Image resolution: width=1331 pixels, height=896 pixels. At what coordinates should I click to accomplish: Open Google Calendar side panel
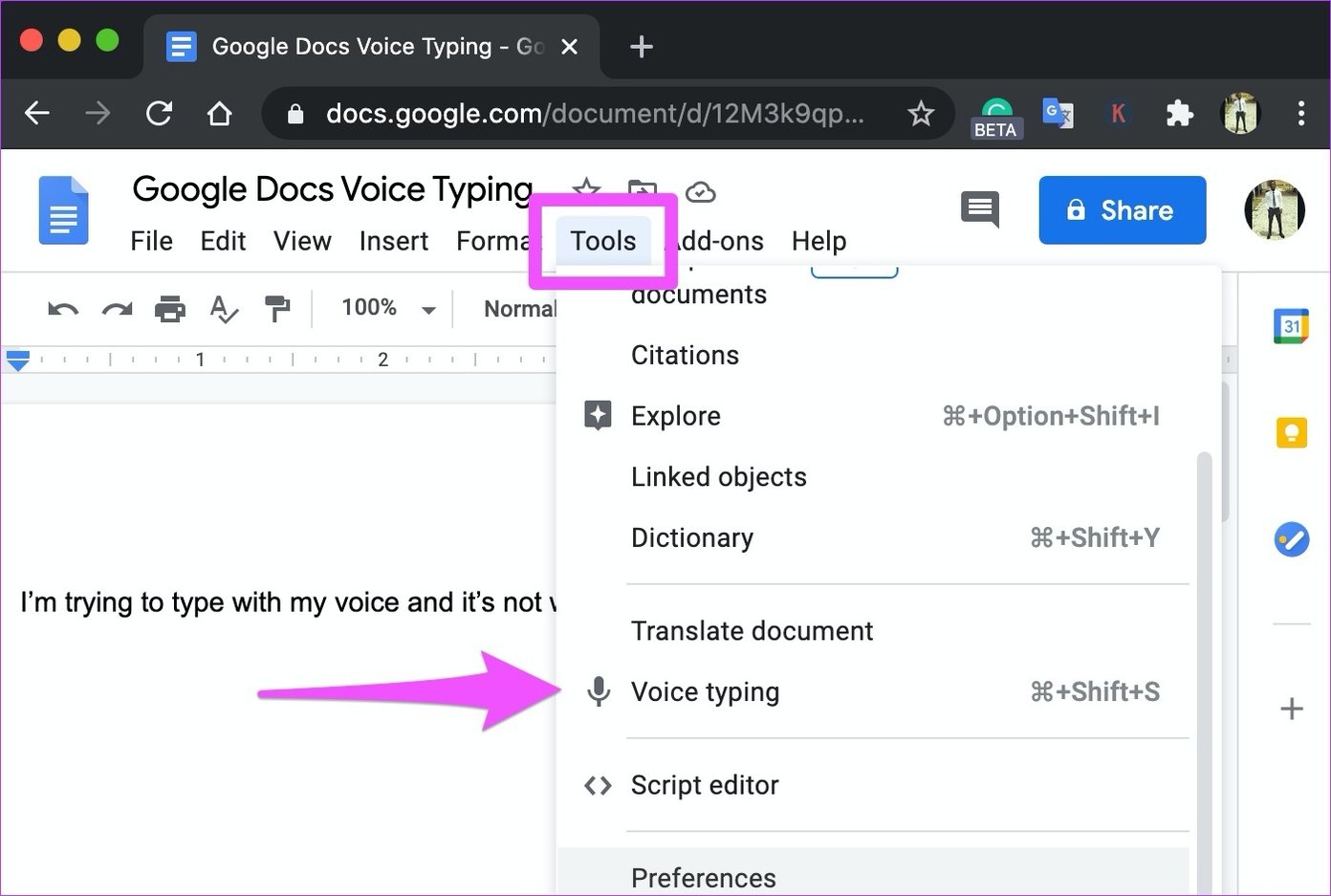pyautogui.click(x=1292, y=326)
